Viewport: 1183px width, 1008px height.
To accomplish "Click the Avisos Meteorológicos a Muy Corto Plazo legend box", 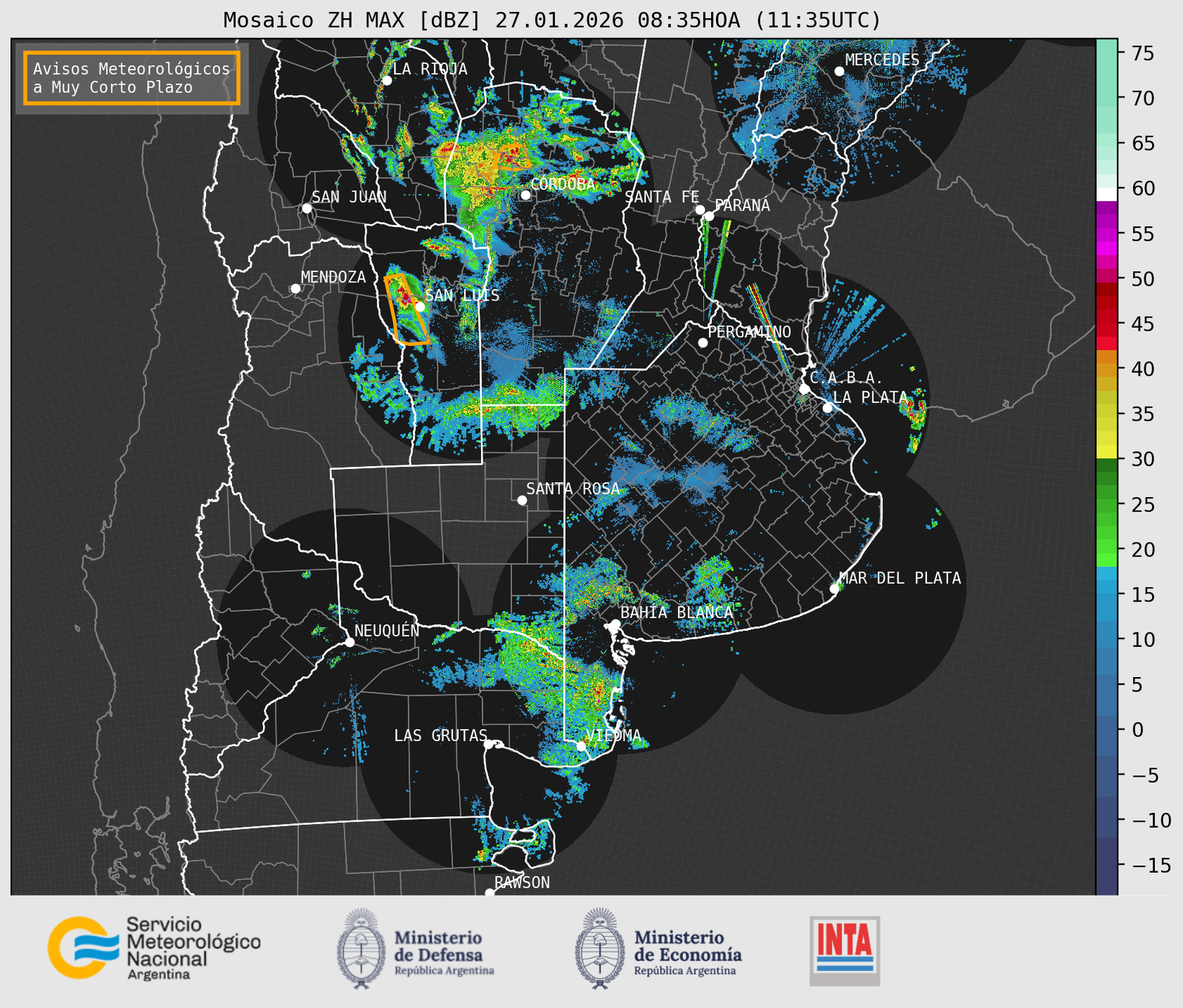I will pos(132,78).
